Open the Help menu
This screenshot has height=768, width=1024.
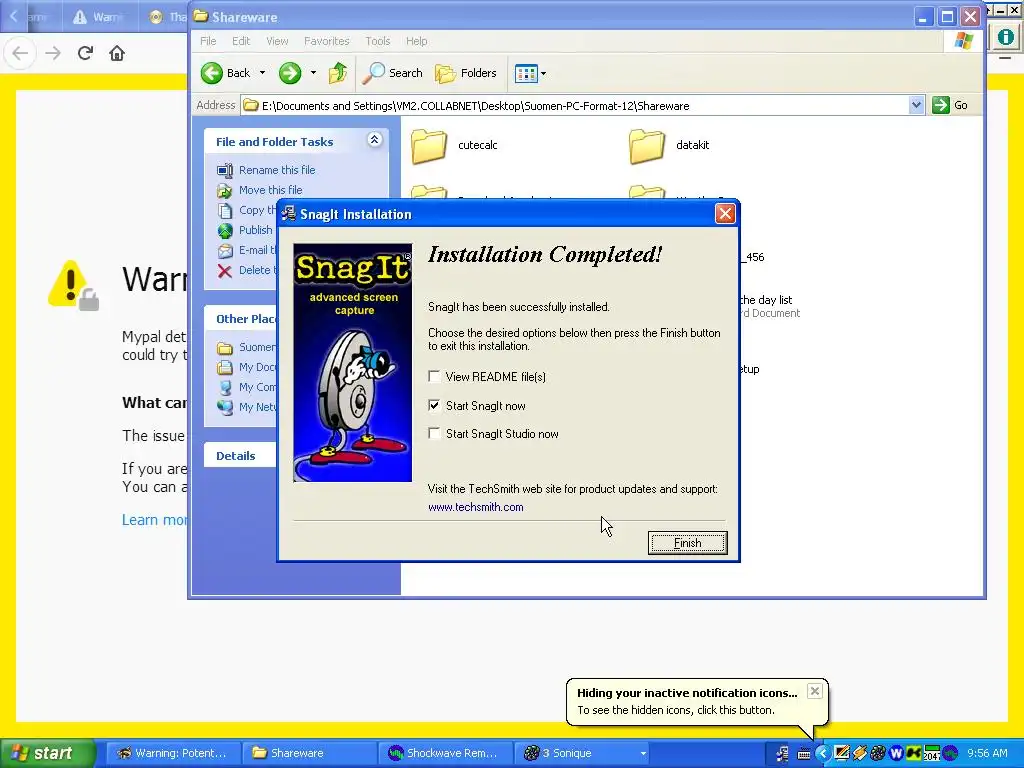417,41
